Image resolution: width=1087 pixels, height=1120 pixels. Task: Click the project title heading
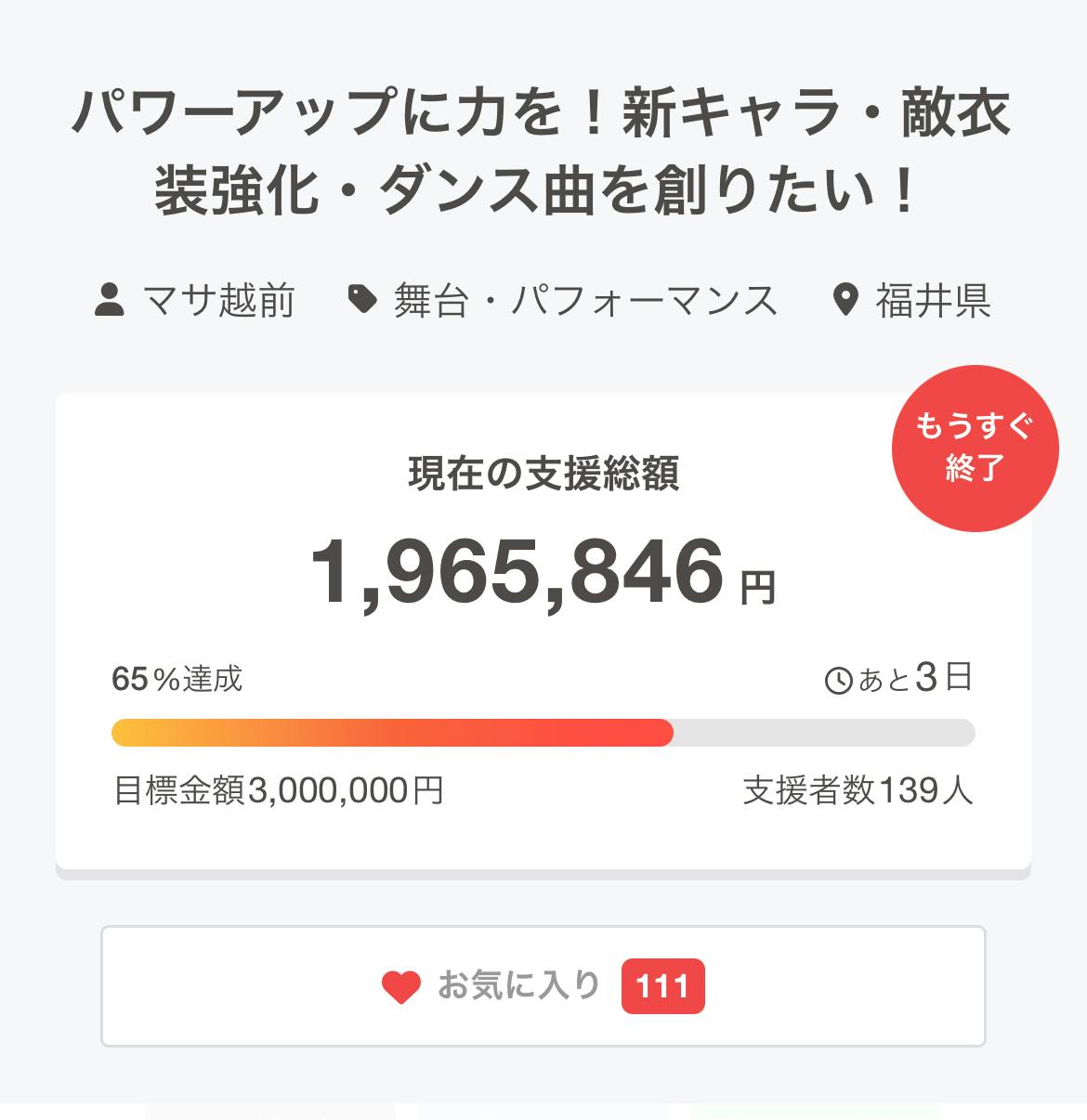pos(543,151)
